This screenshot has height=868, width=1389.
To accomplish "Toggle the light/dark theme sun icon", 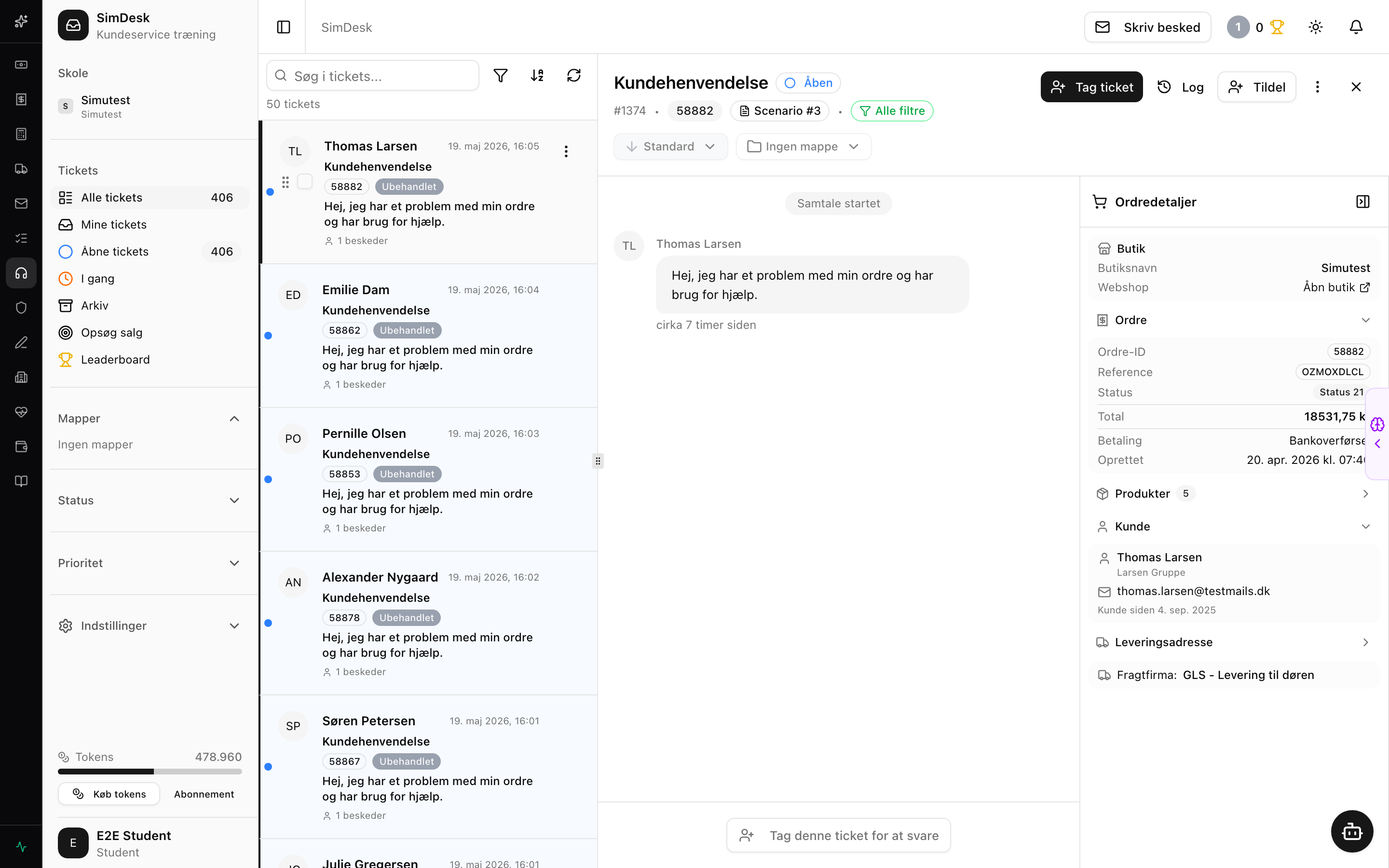I will click(x=1316, y=27).
